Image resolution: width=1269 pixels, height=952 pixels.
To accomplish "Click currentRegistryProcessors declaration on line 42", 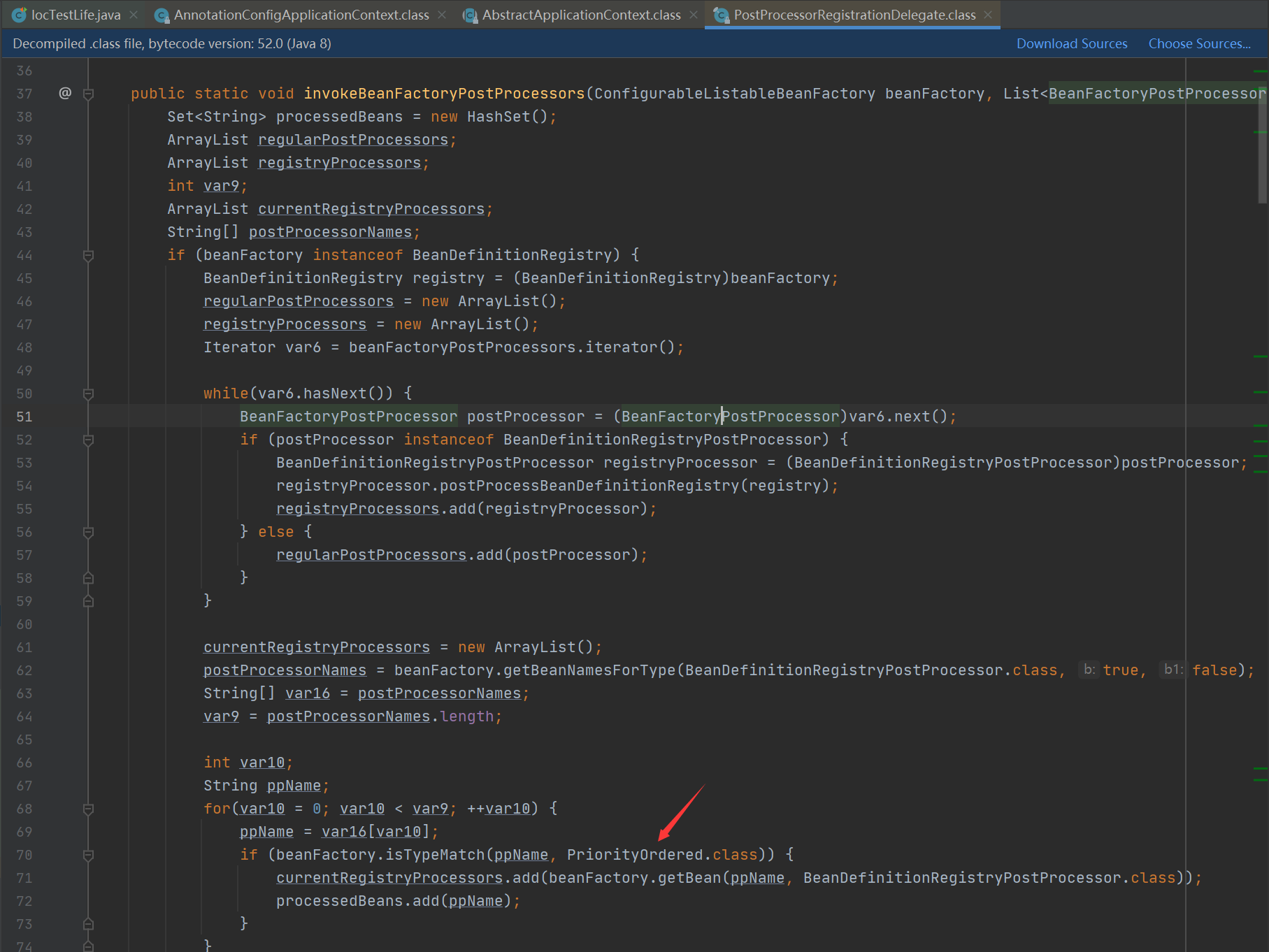I will point(371,209).
